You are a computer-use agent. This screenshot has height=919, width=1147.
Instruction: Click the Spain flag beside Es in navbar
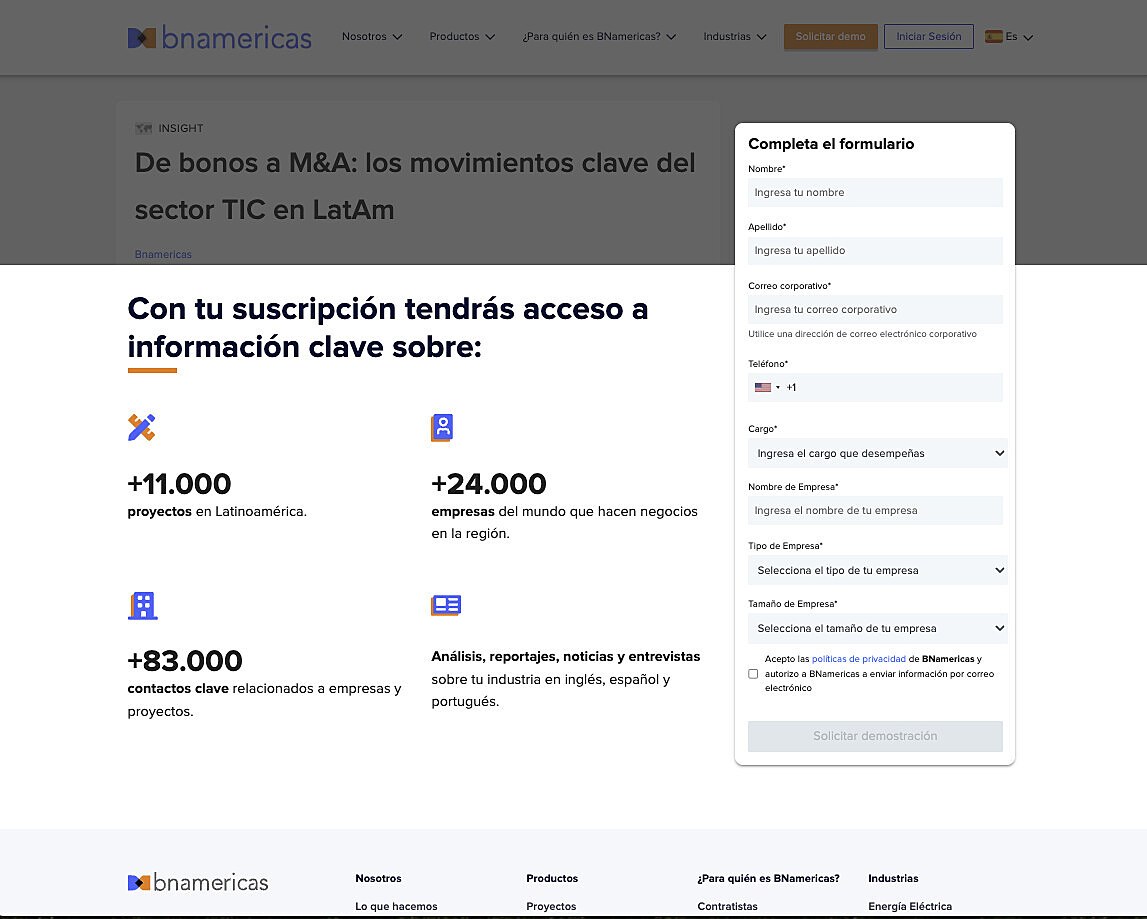(992, 34)
